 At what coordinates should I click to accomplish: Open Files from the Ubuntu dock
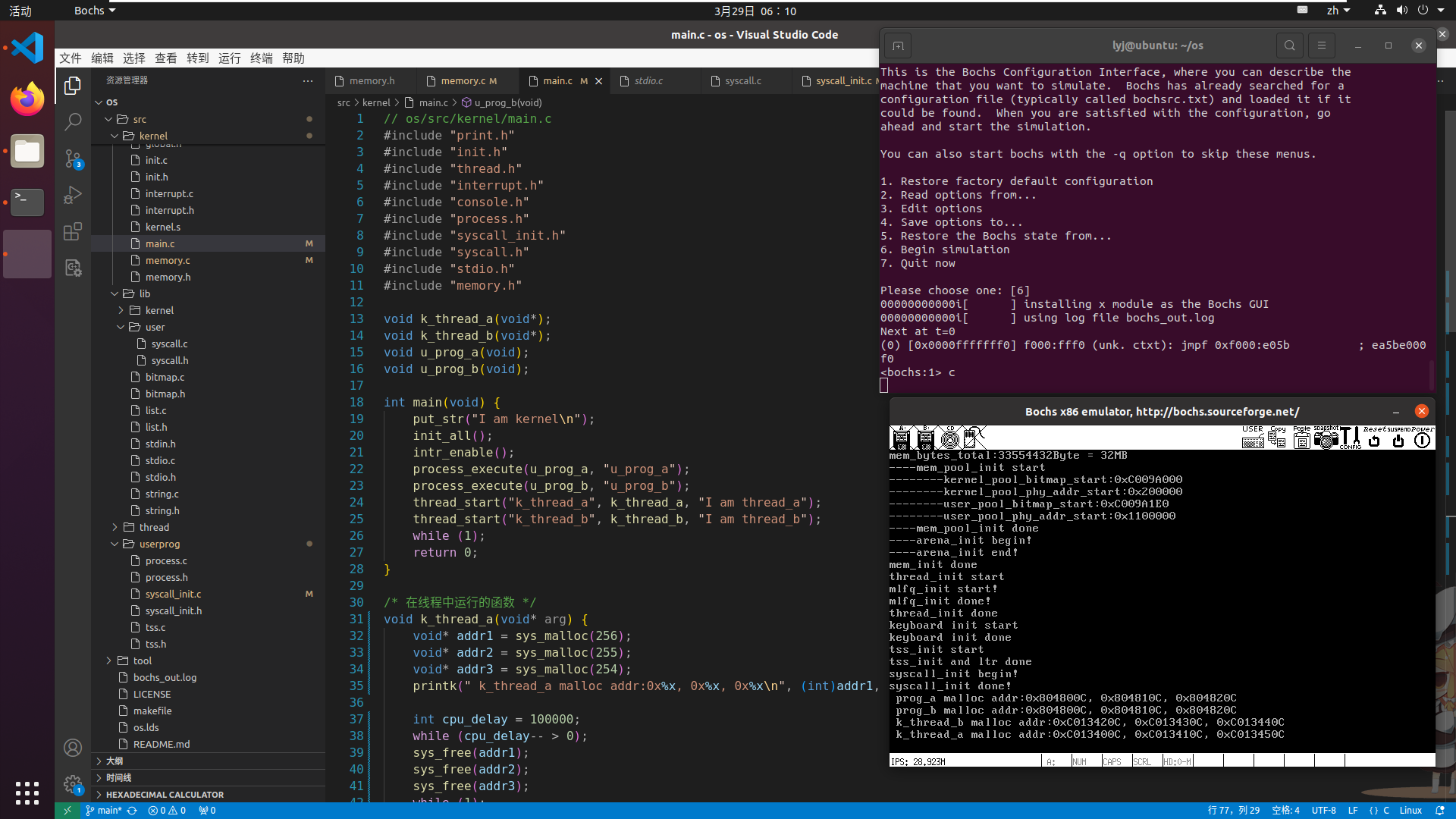[x=27, y=151]
